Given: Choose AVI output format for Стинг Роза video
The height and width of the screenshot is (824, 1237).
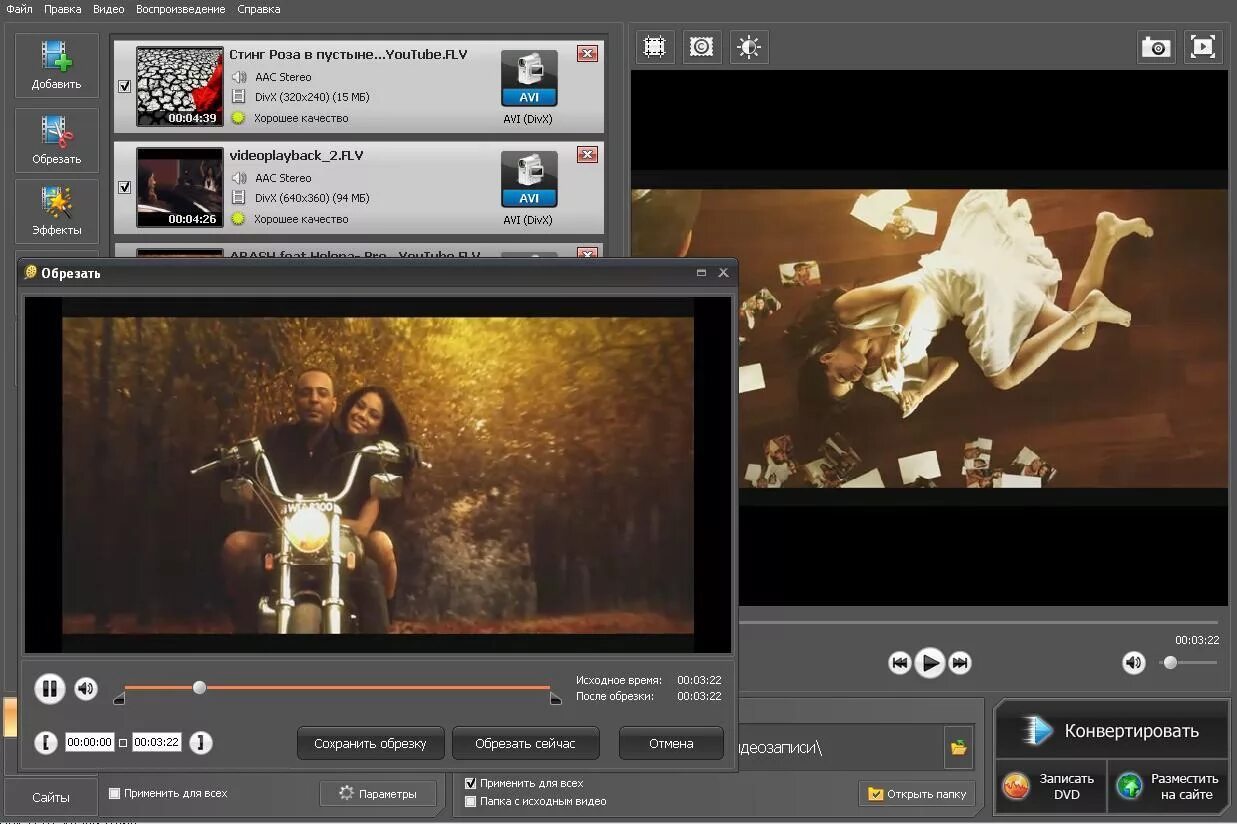Looking at the screenshot, I should [x=529, y=78].
